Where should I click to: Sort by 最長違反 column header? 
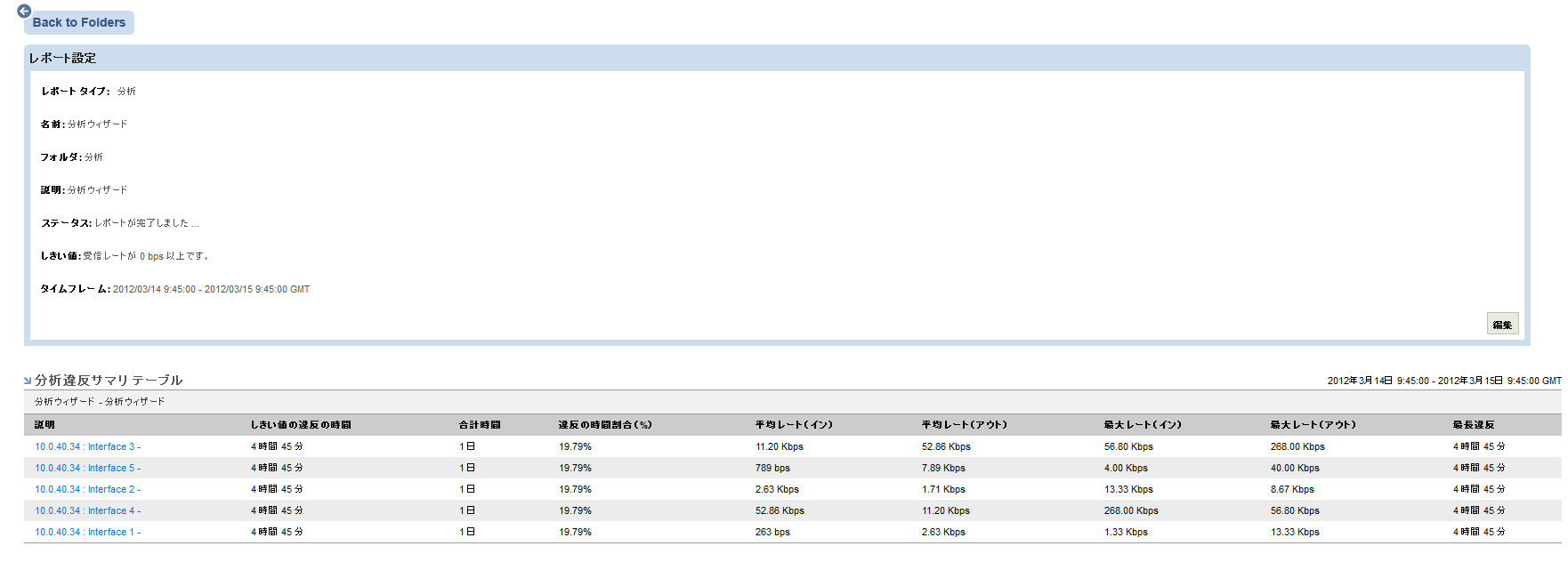[x=1474, y=425]
